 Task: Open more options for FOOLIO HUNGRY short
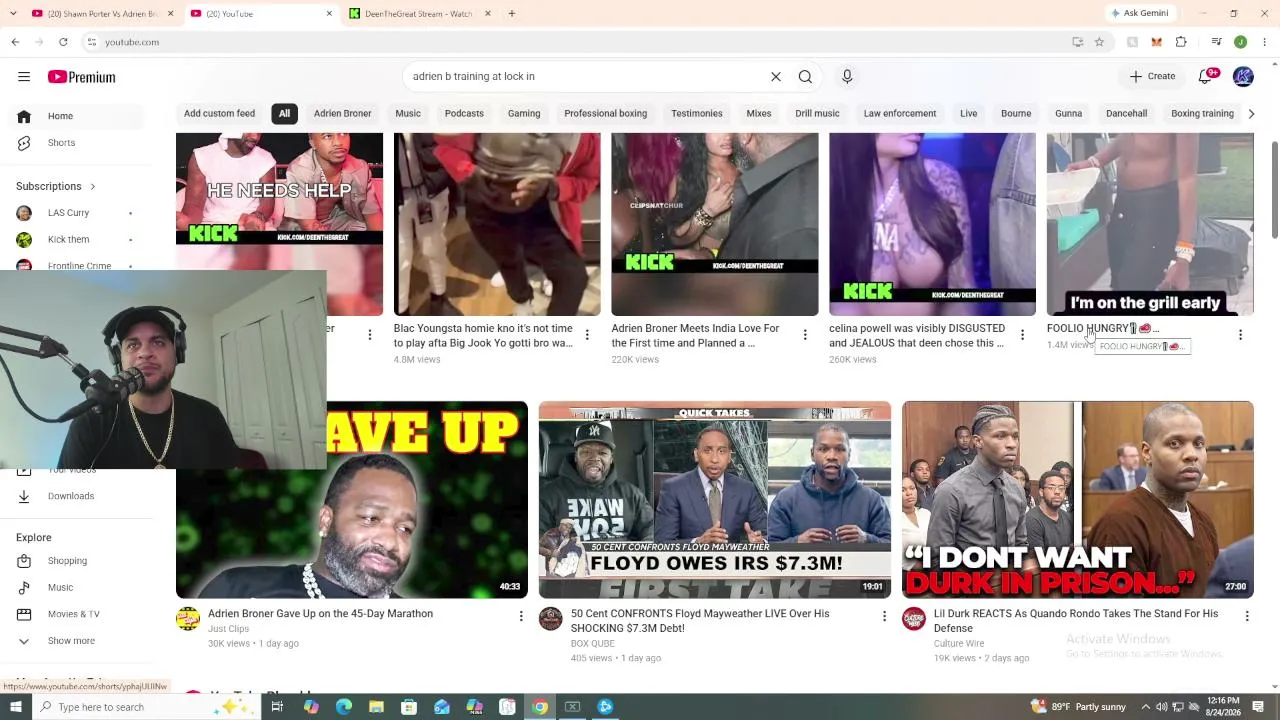click(x=1240, y=335)
